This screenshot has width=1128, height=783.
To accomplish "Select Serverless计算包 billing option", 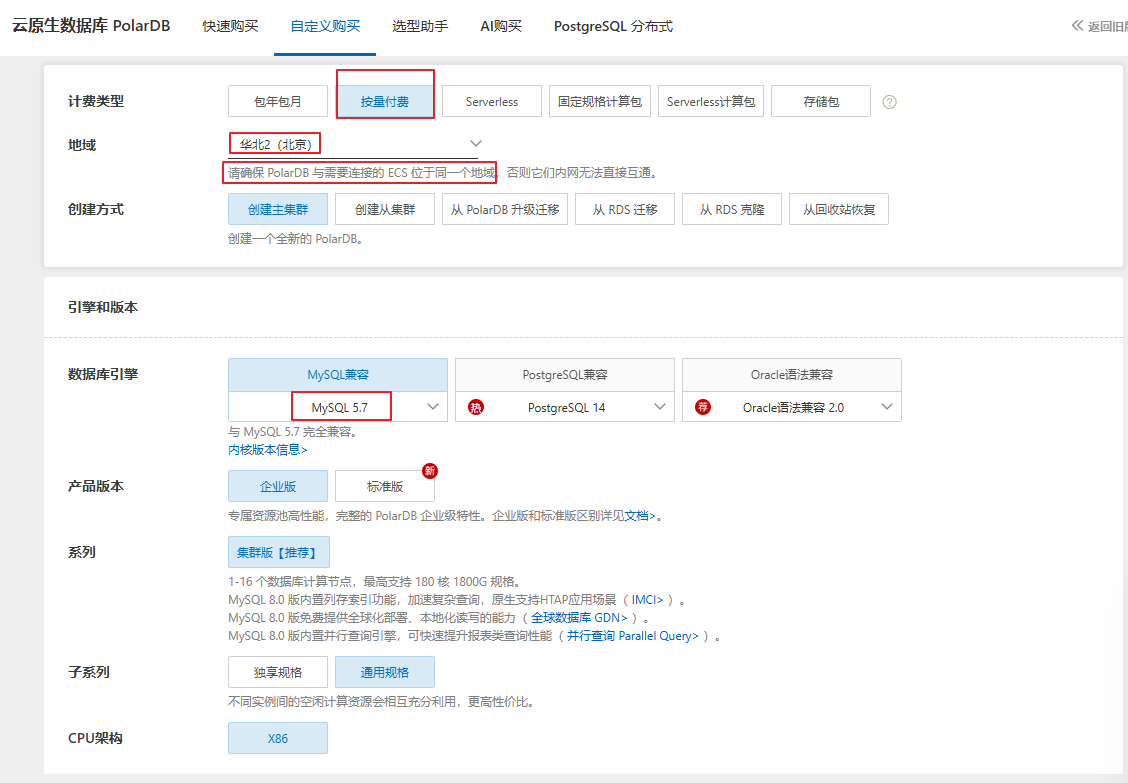I will (x=711, y=101).
